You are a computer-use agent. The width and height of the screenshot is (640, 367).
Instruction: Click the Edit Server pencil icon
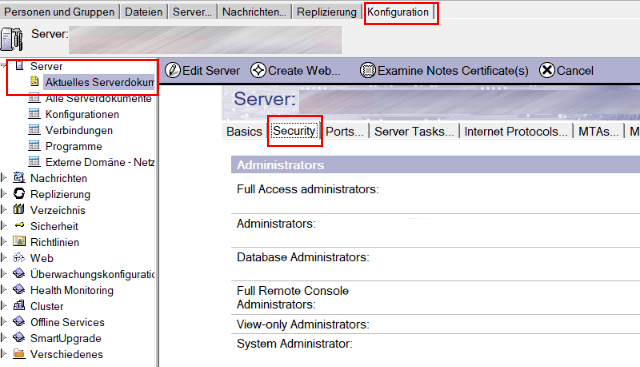point(173,70)
